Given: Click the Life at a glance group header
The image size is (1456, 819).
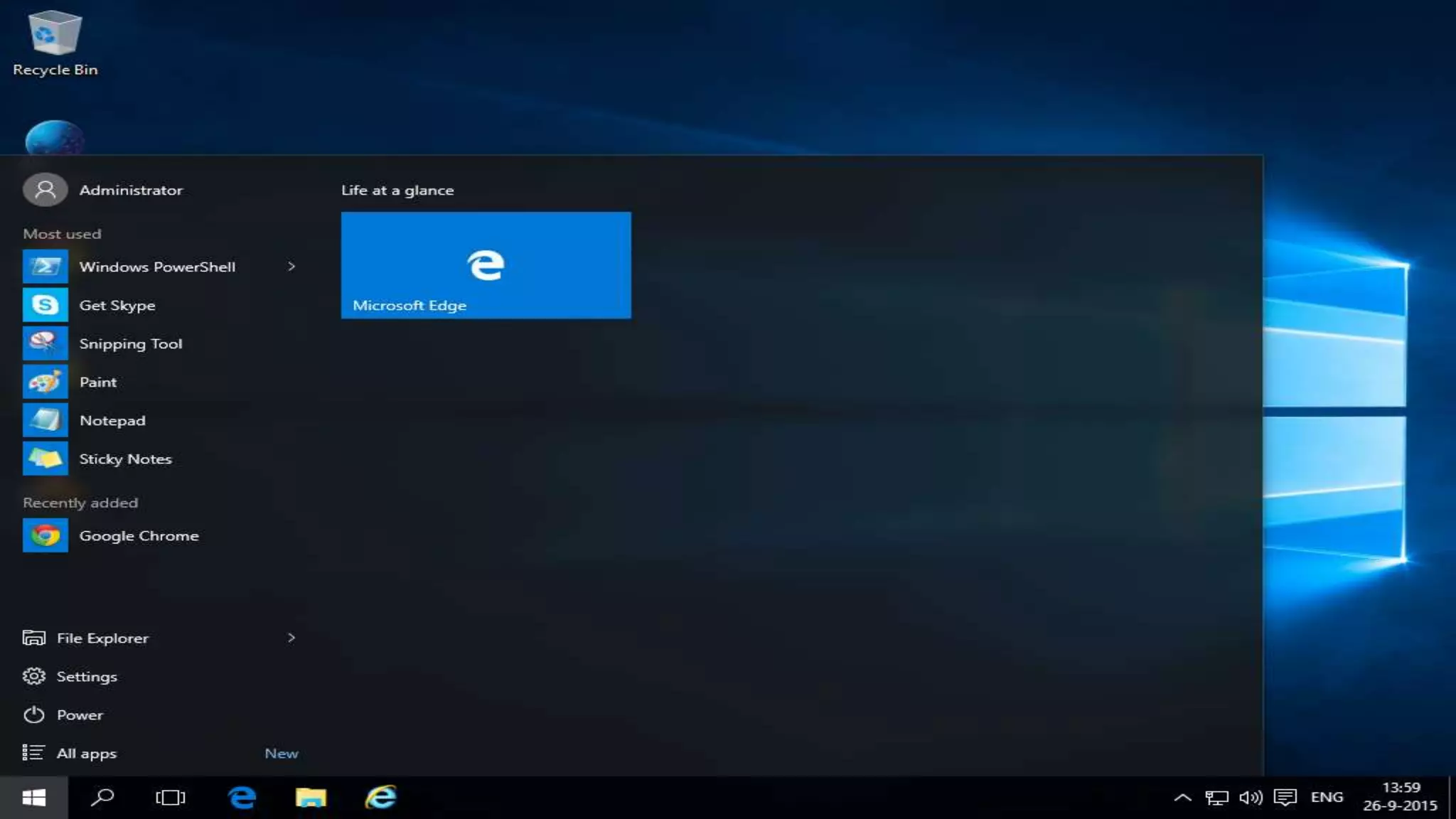Looking at the screenshot, I should click(397, 190).
